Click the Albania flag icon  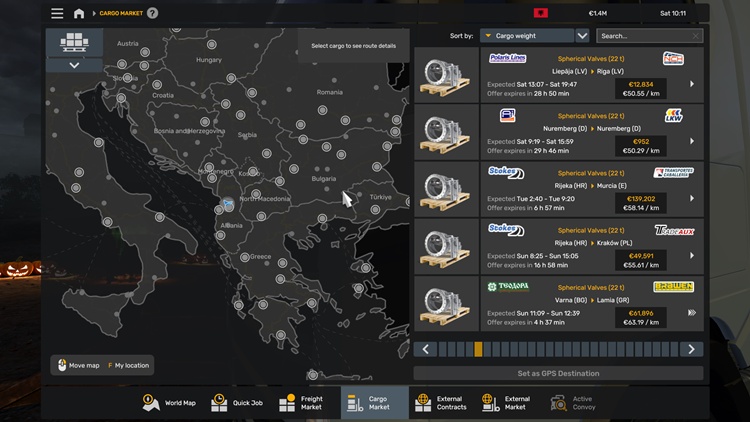click(541, 13)
